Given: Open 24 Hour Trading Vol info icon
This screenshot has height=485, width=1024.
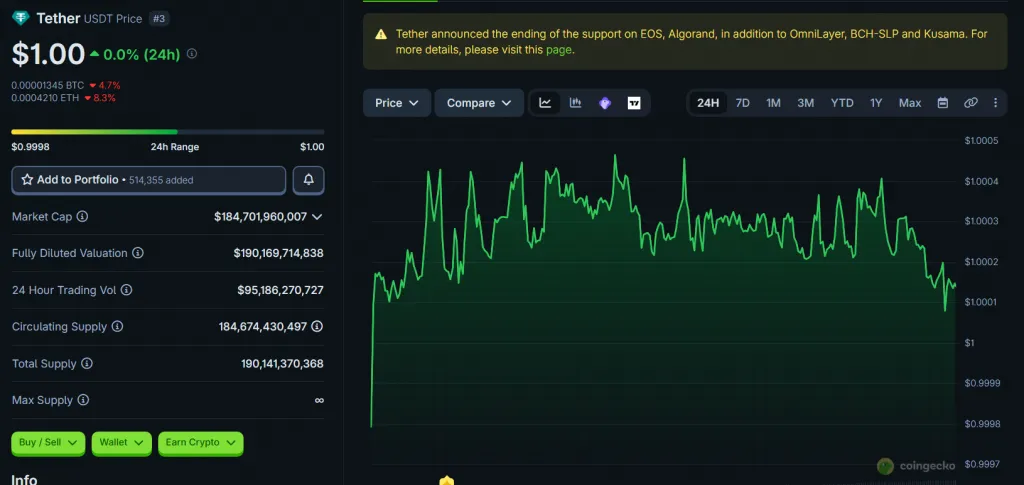Looking at the screenshot, I should click(126, 289).
